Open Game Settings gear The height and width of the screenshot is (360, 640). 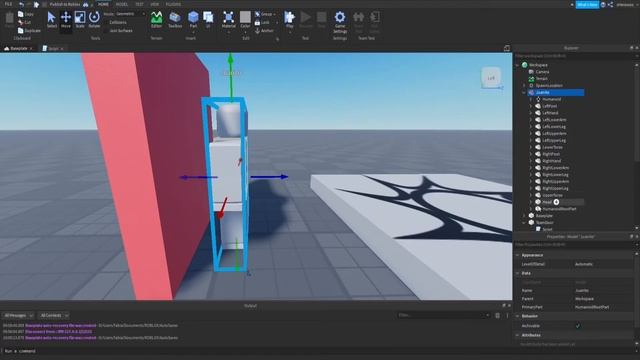[x=340, y=17]
